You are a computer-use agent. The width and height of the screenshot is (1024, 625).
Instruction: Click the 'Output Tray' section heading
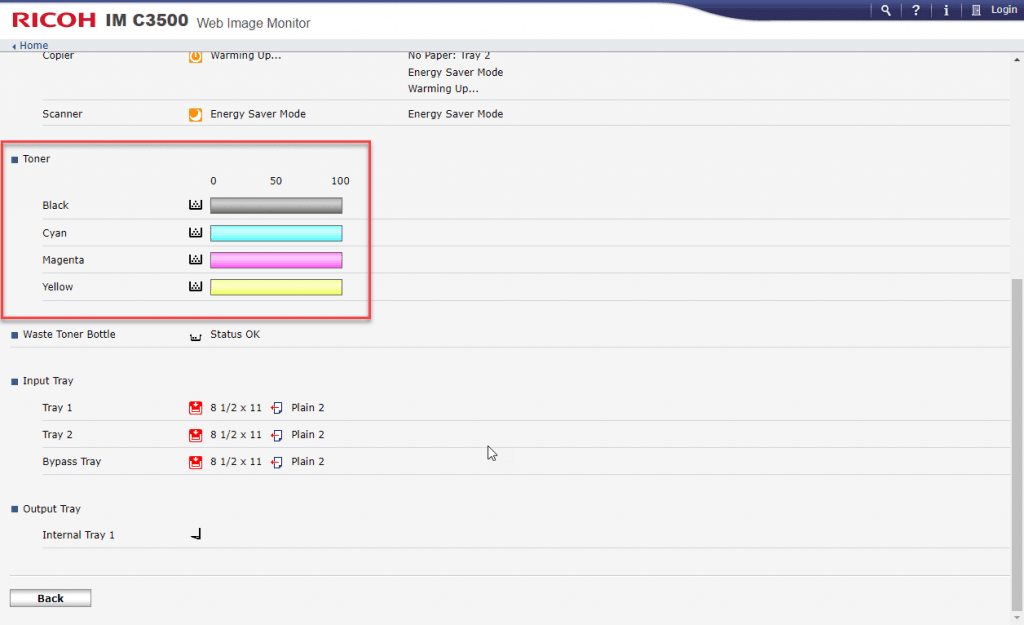click(52, 509)
